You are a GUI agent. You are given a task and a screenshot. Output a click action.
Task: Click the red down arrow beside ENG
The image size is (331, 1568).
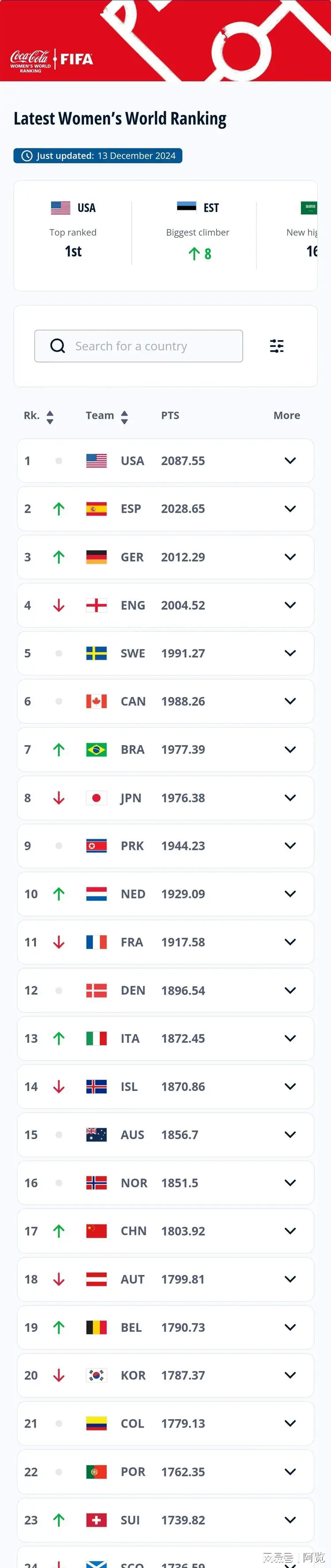pyautogui.click(x=58, y=605)
